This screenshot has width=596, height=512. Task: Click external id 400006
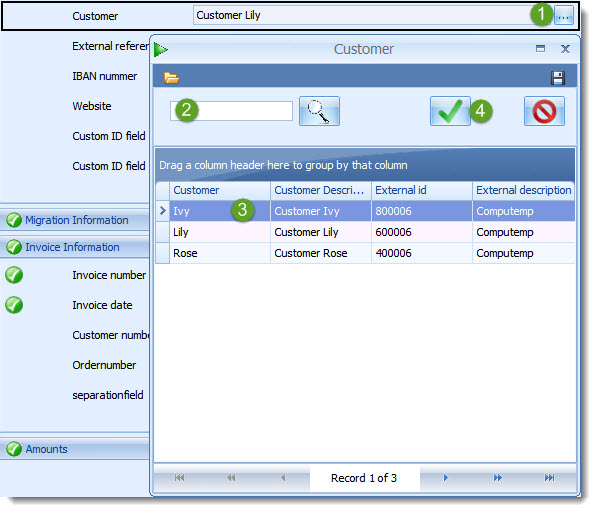tap(422, 253)
